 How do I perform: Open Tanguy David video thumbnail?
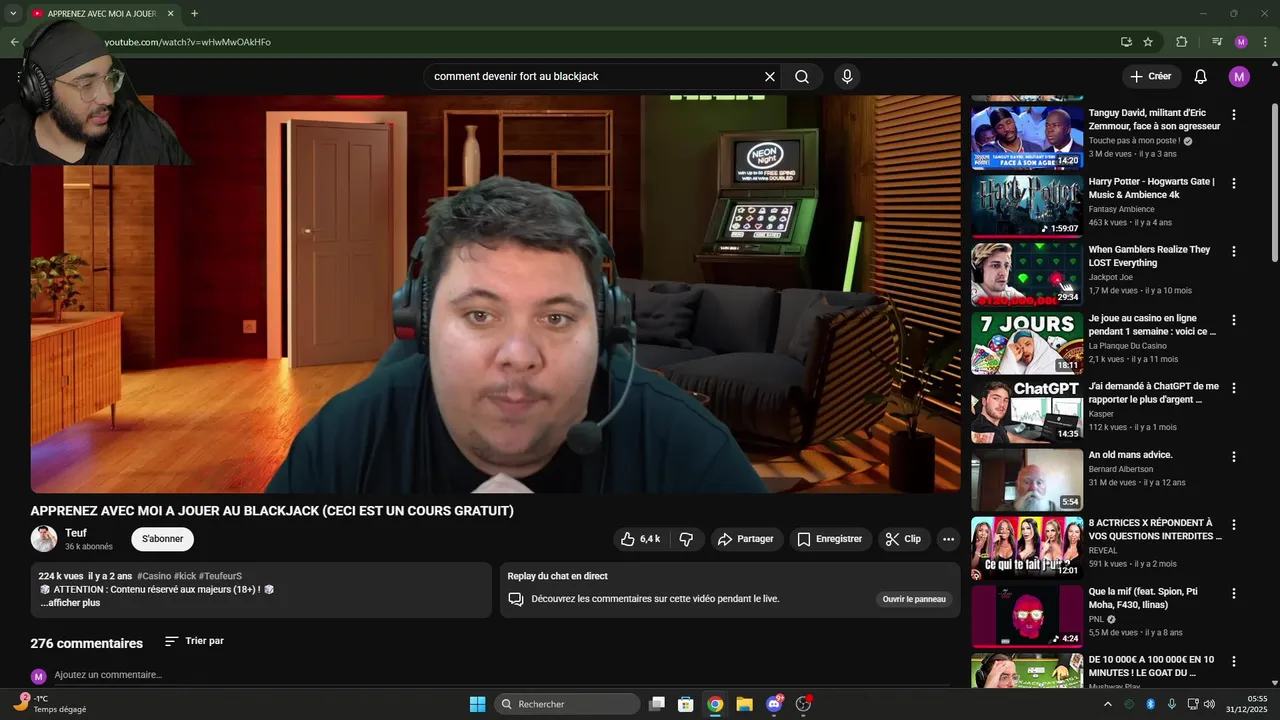click(1027, 138)
